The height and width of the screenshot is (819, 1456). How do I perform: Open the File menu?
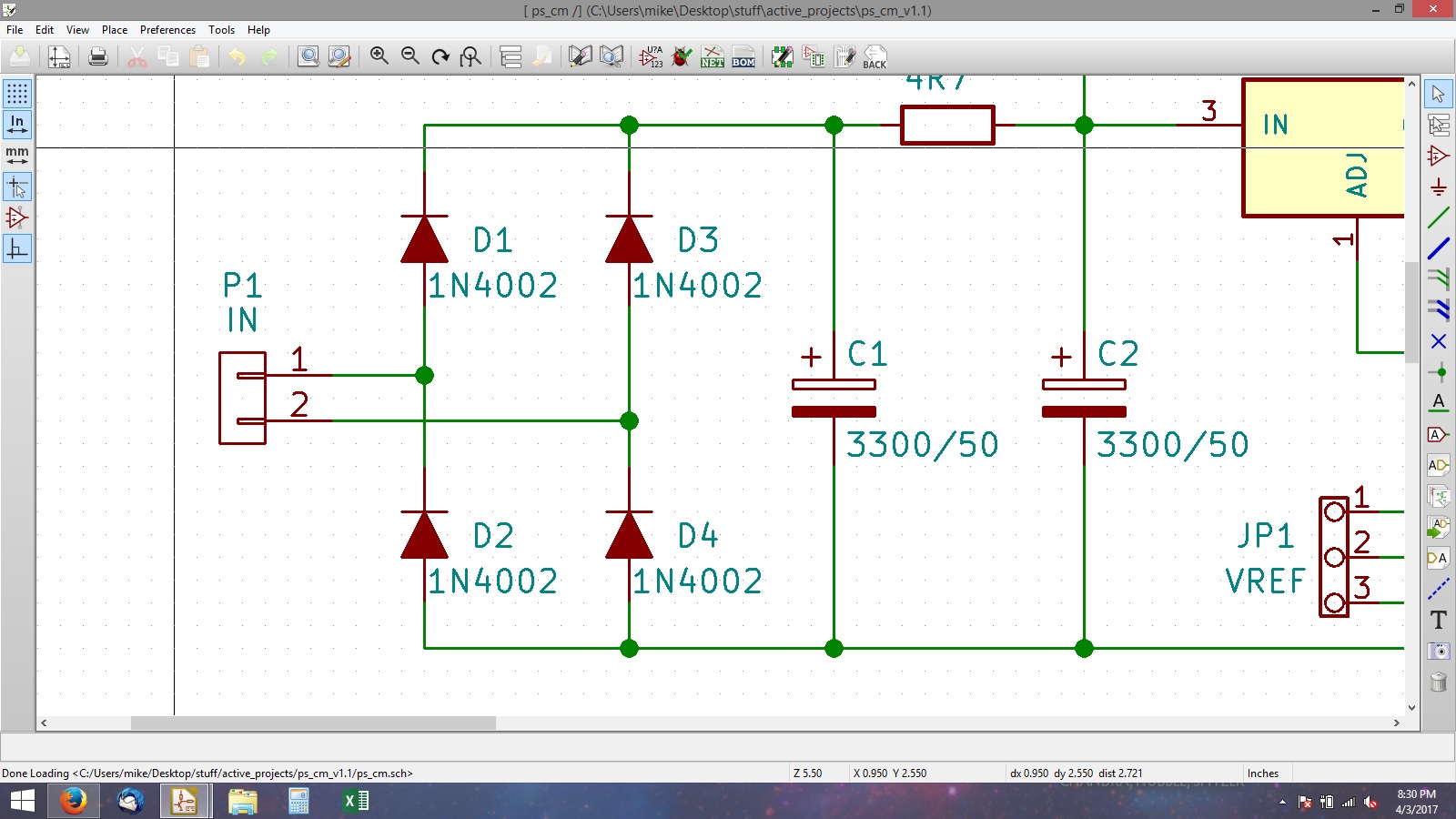[x=15, y=30]
